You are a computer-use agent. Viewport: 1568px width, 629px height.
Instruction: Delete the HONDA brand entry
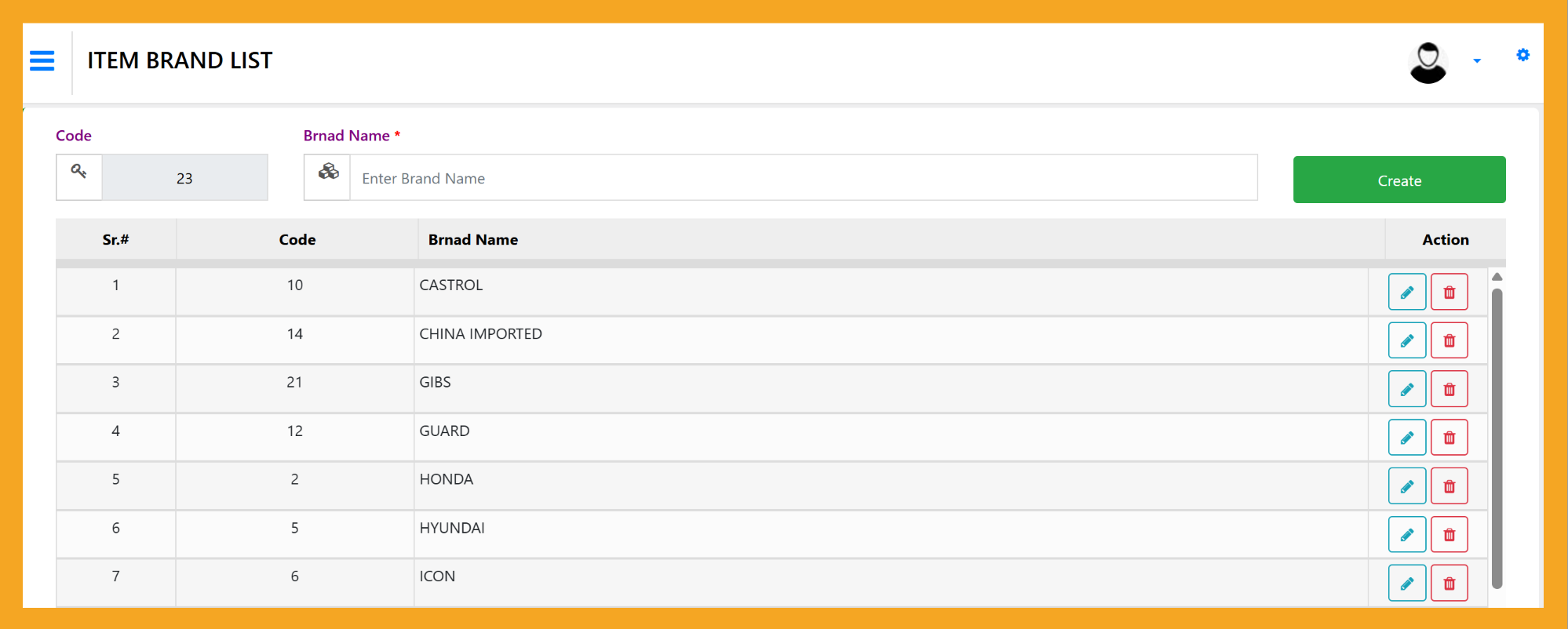tap(1449, 487)
